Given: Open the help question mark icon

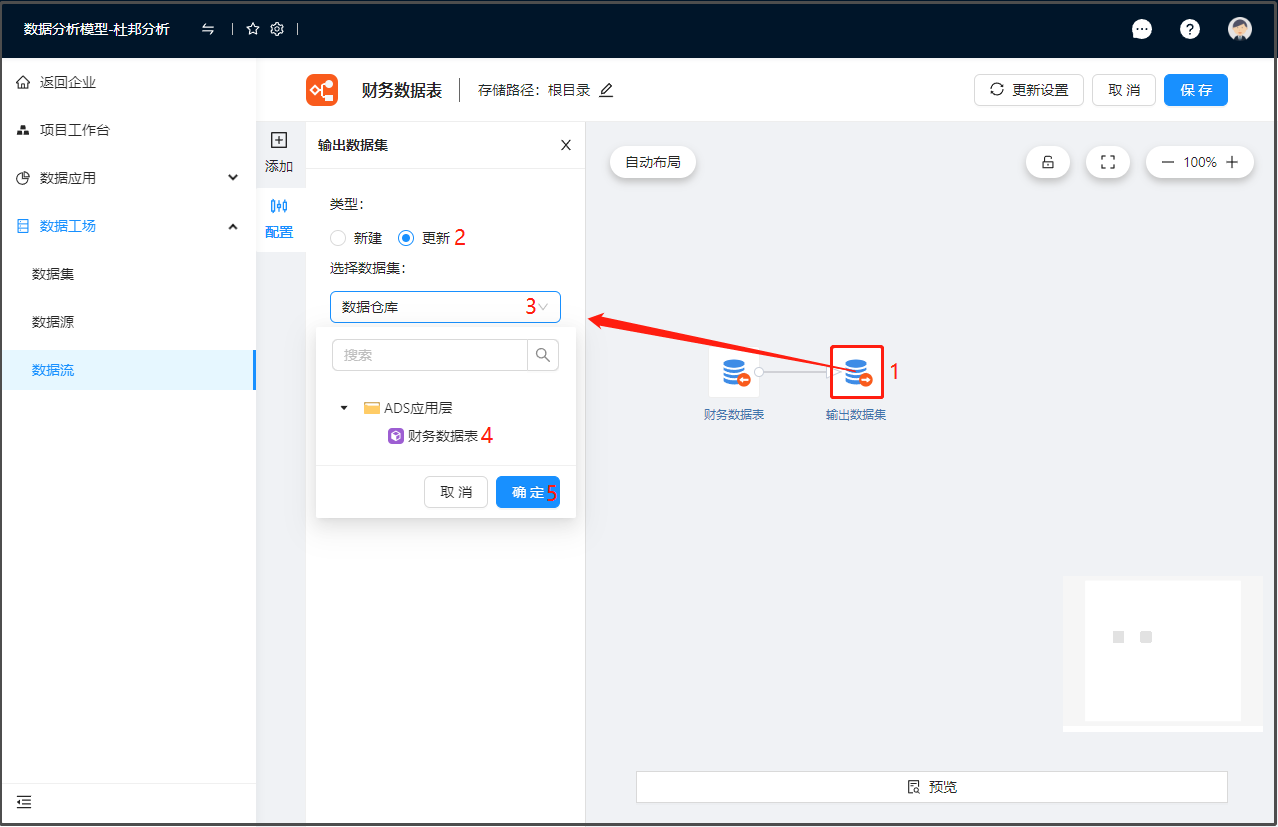Looking at the screenshot, I should [x=1189, y=29].
